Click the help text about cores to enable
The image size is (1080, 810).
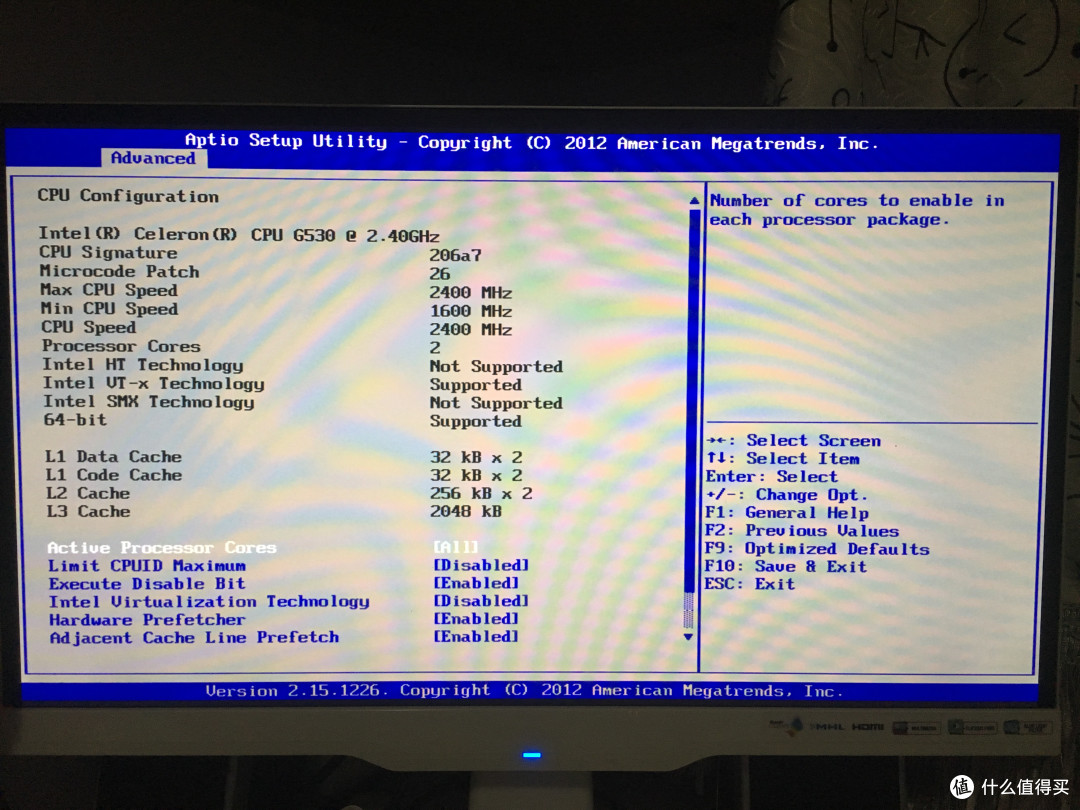[x=857, y=210]
